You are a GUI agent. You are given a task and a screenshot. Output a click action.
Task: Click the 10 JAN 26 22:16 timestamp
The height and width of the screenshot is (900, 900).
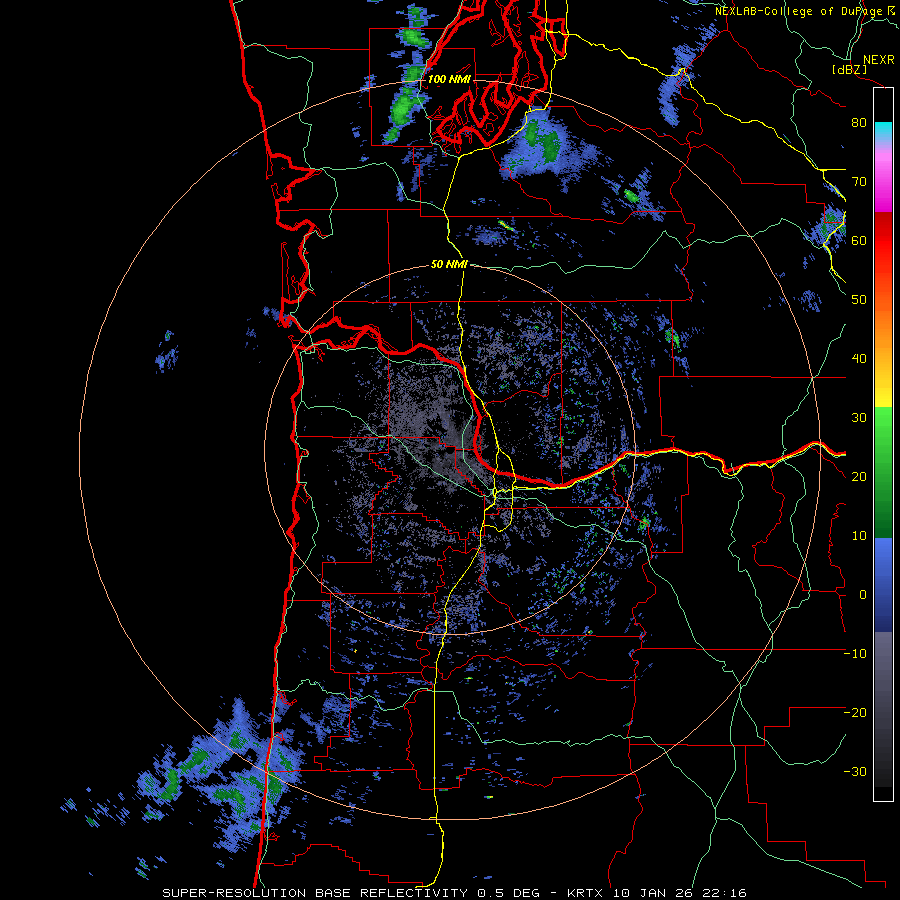680,893
